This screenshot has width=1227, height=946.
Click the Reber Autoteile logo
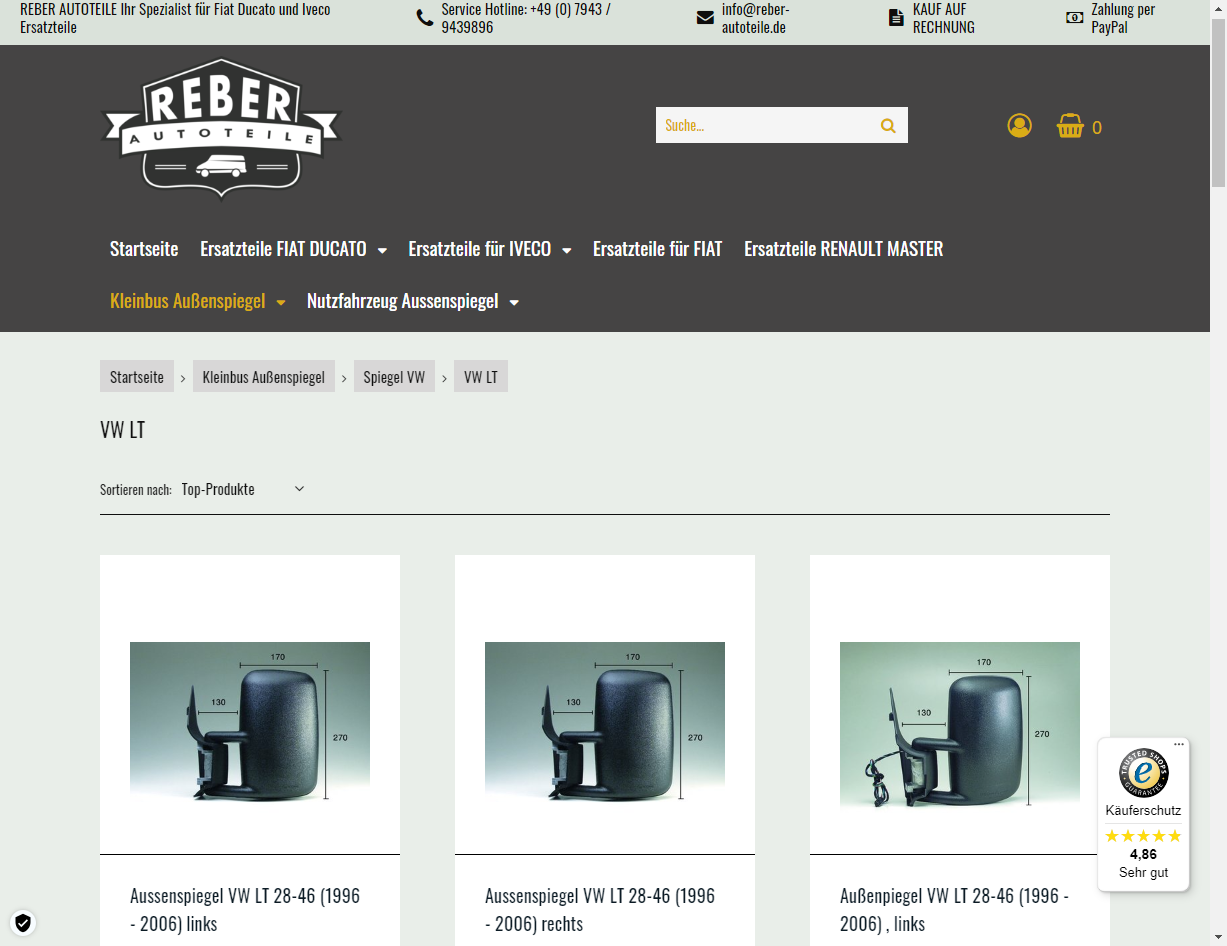pyautogui.click(x=221, y=128)
